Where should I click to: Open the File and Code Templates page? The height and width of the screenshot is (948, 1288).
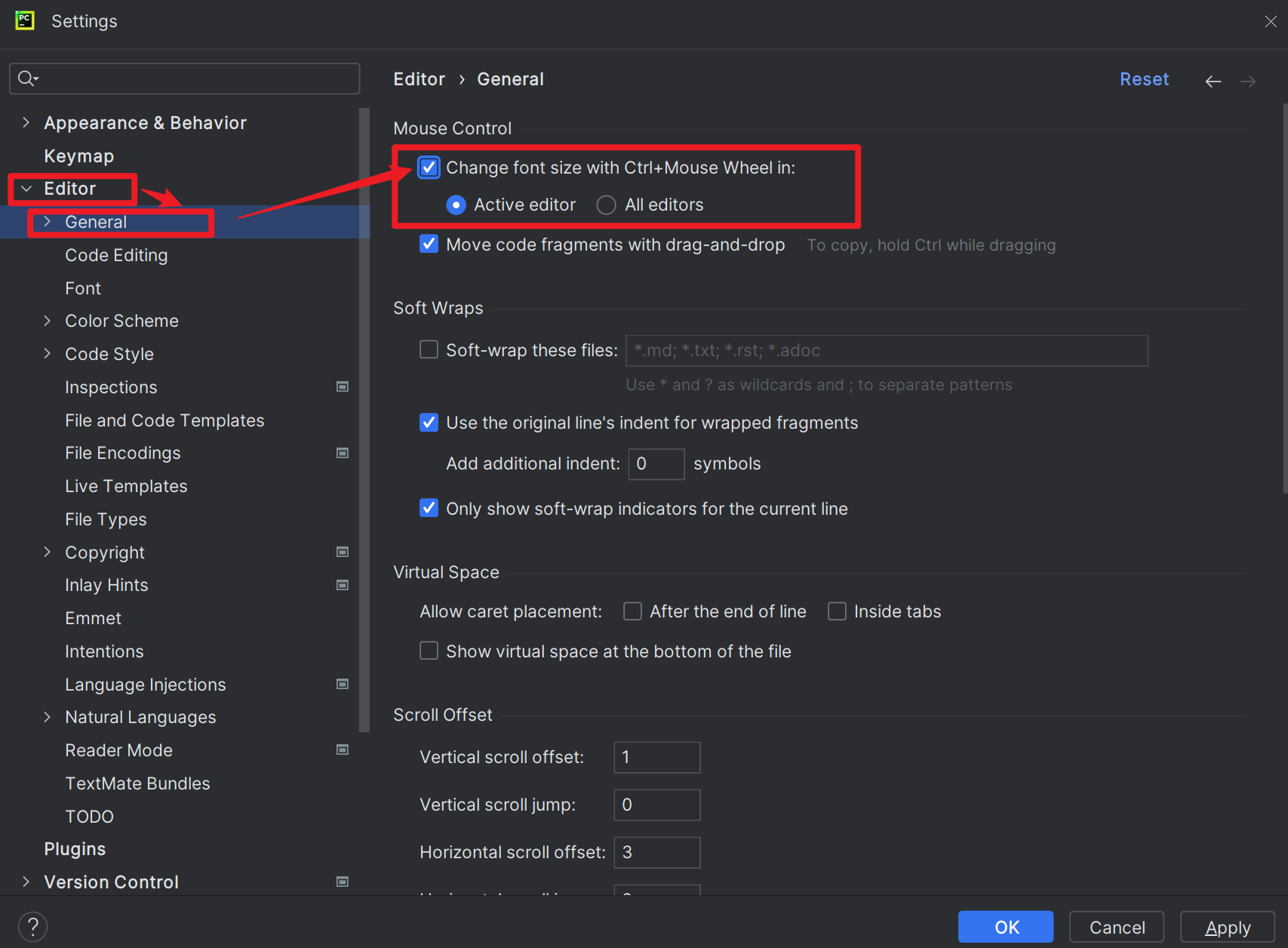(164, 420)
